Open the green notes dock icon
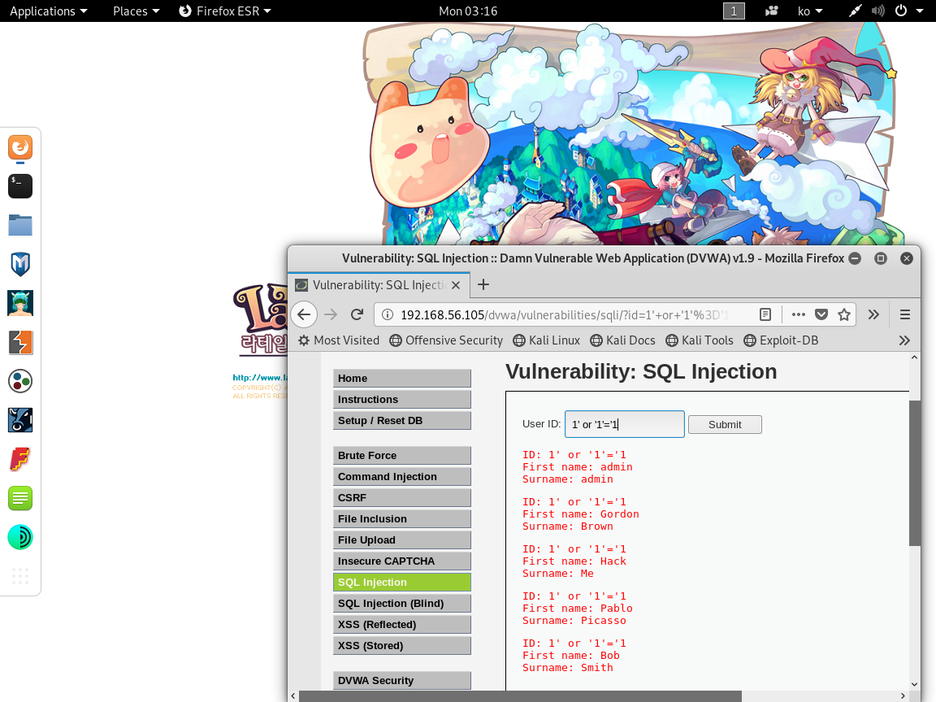This screenshot has height=702, width=936. click(20, 498)
